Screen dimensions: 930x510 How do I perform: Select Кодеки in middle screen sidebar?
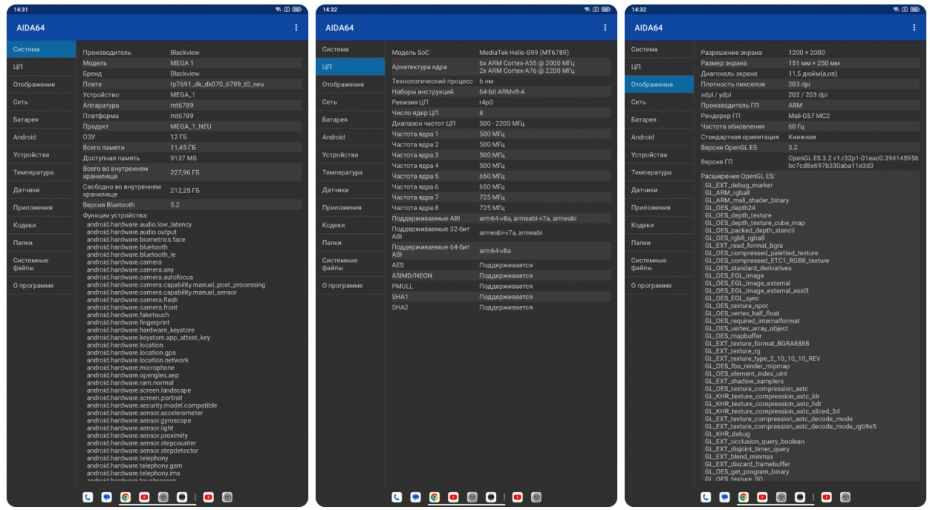click(351, 225)
